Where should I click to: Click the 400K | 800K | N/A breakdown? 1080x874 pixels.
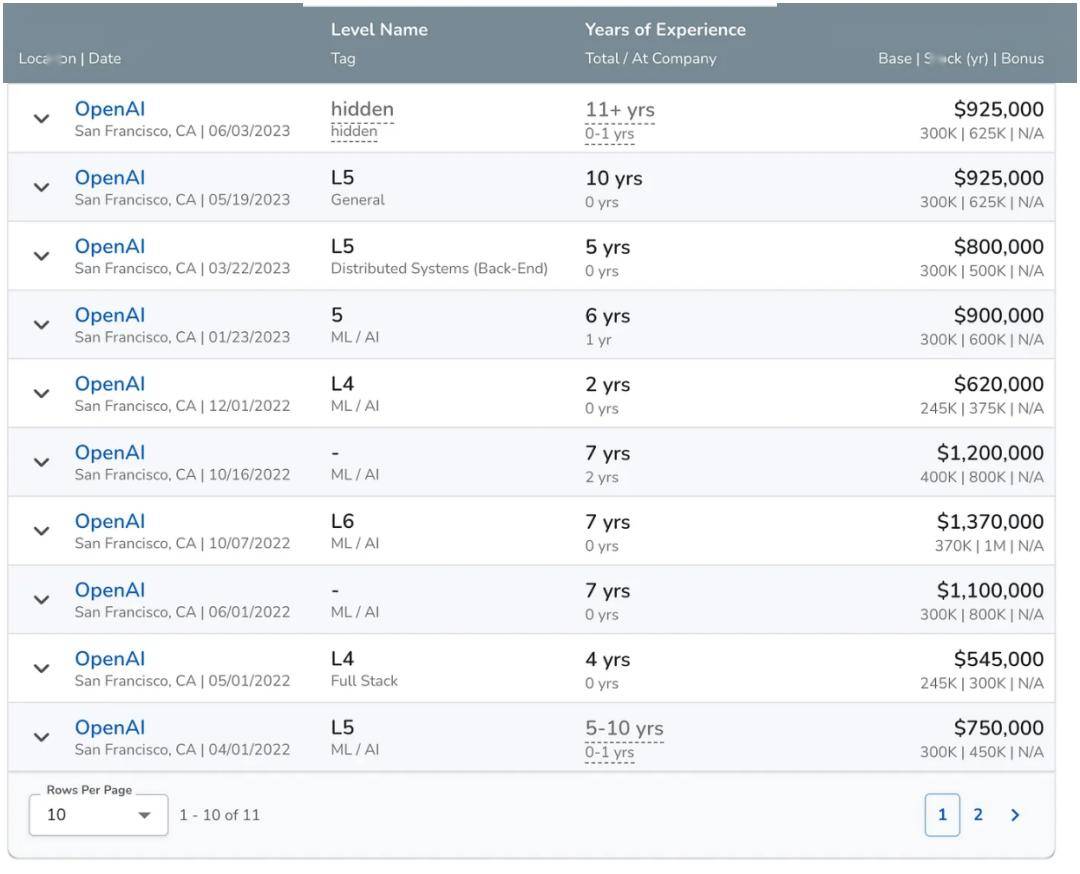982,477
